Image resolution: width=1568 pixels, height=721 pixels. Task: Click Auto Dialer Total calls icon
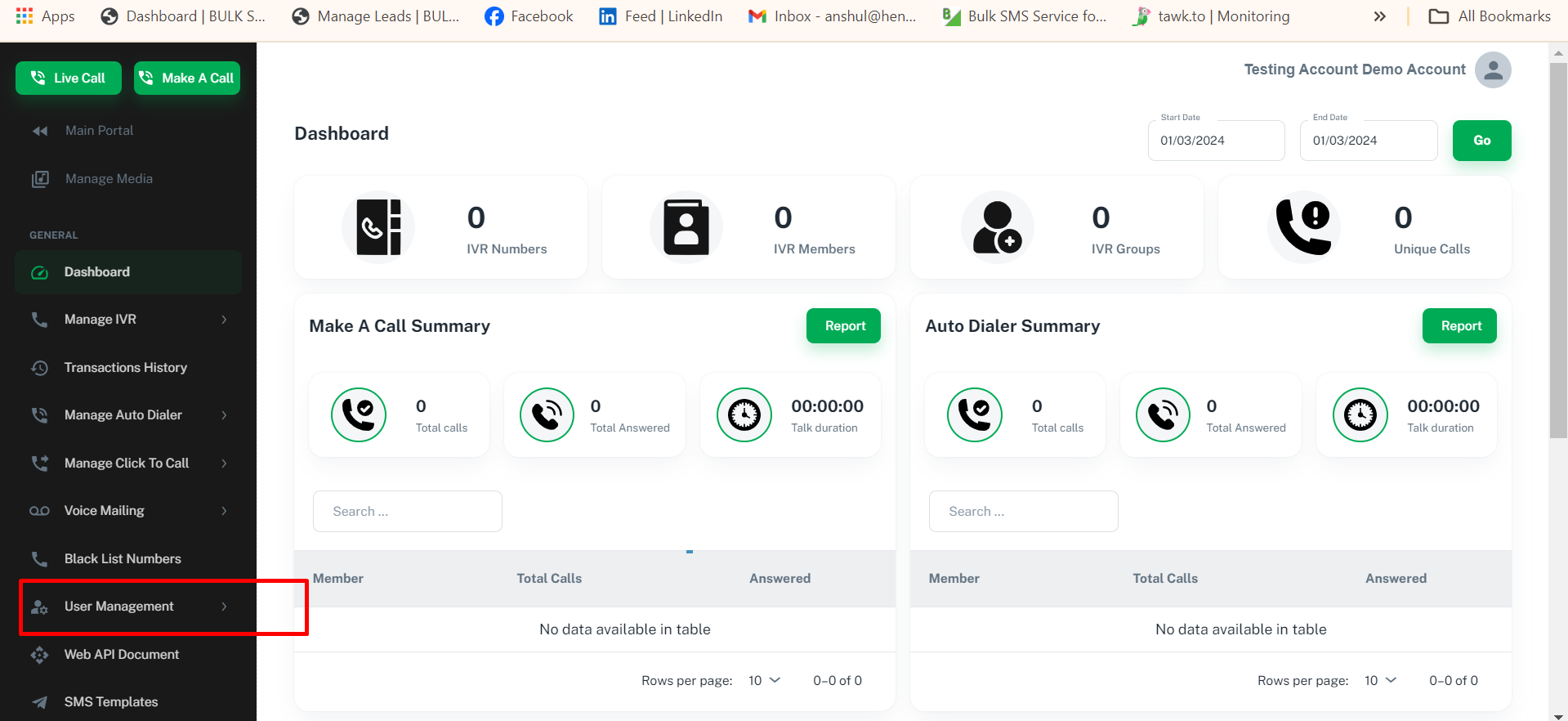[975, 415]
